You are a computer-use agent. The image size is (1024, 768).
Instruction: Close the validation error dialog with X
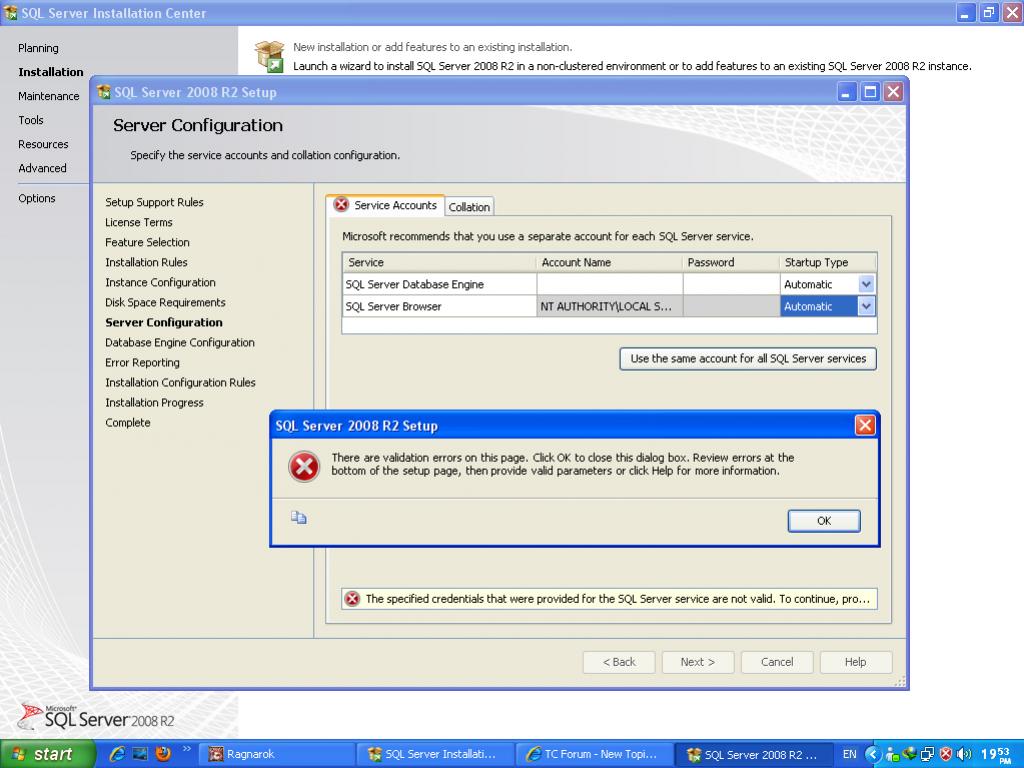tap(865, 425)
